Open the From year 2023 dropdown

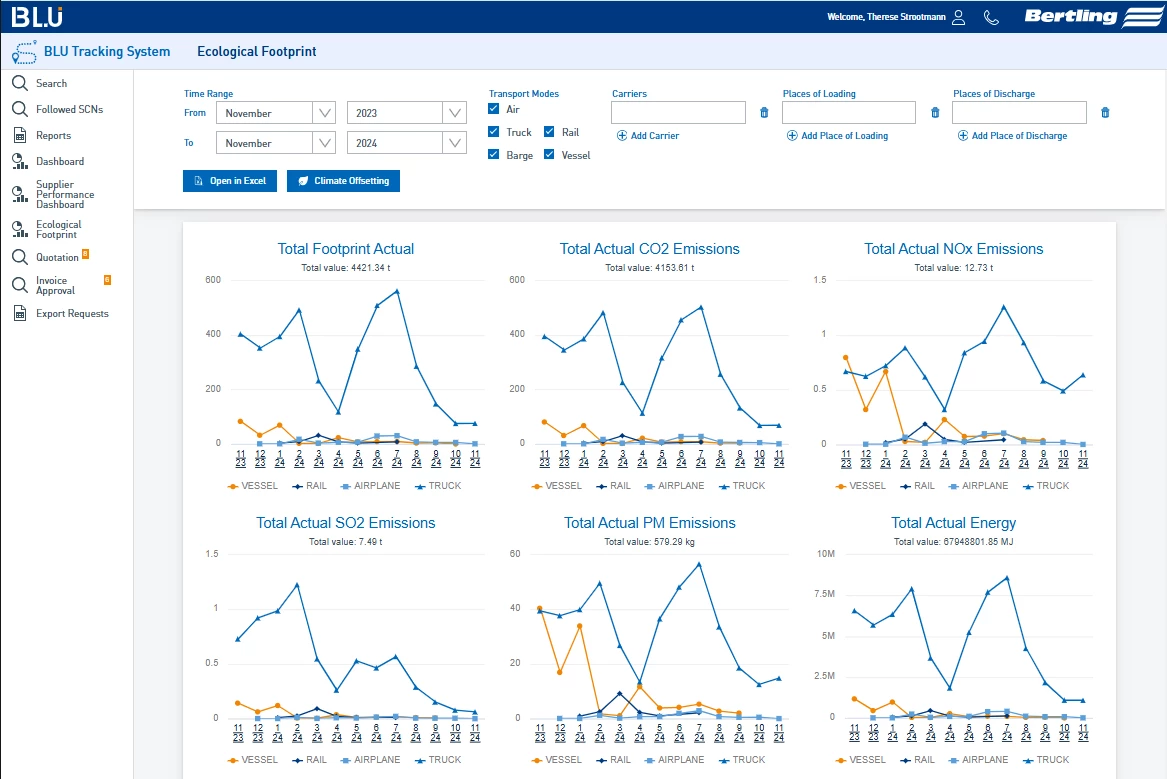455,113
